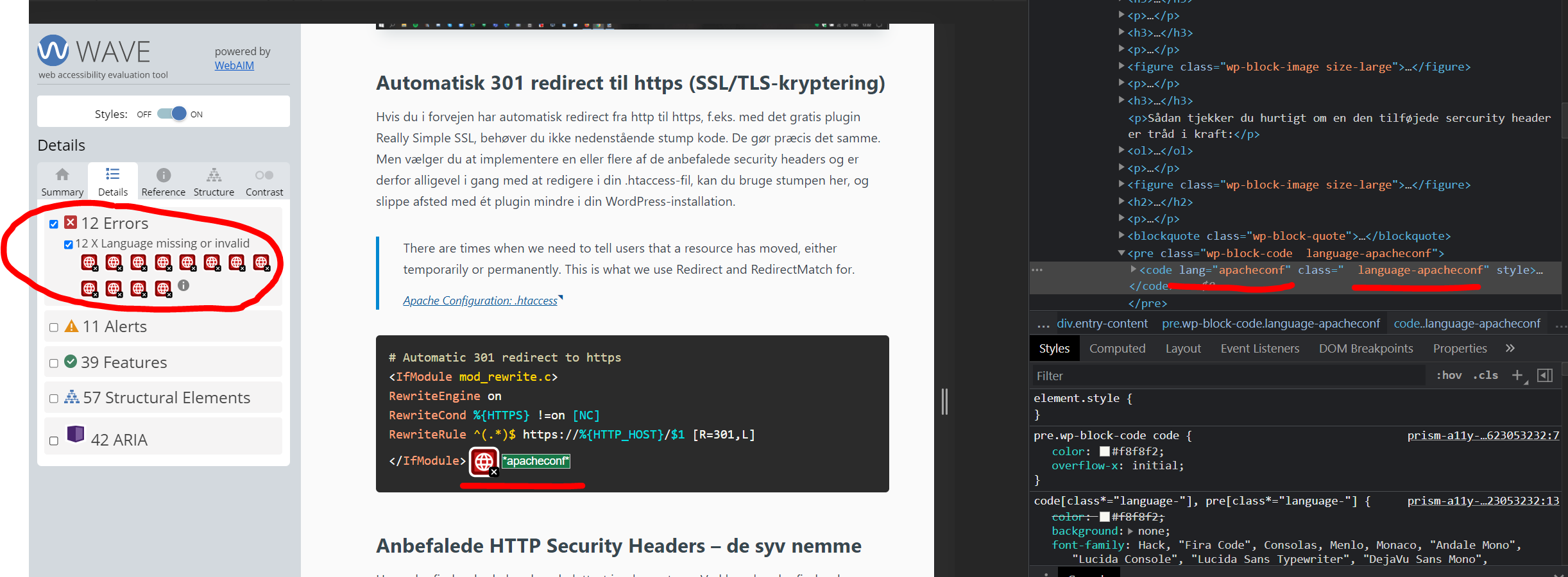1568x577 pixels.
Task: Click the first language error icon in top row
Action: point(89,262)
